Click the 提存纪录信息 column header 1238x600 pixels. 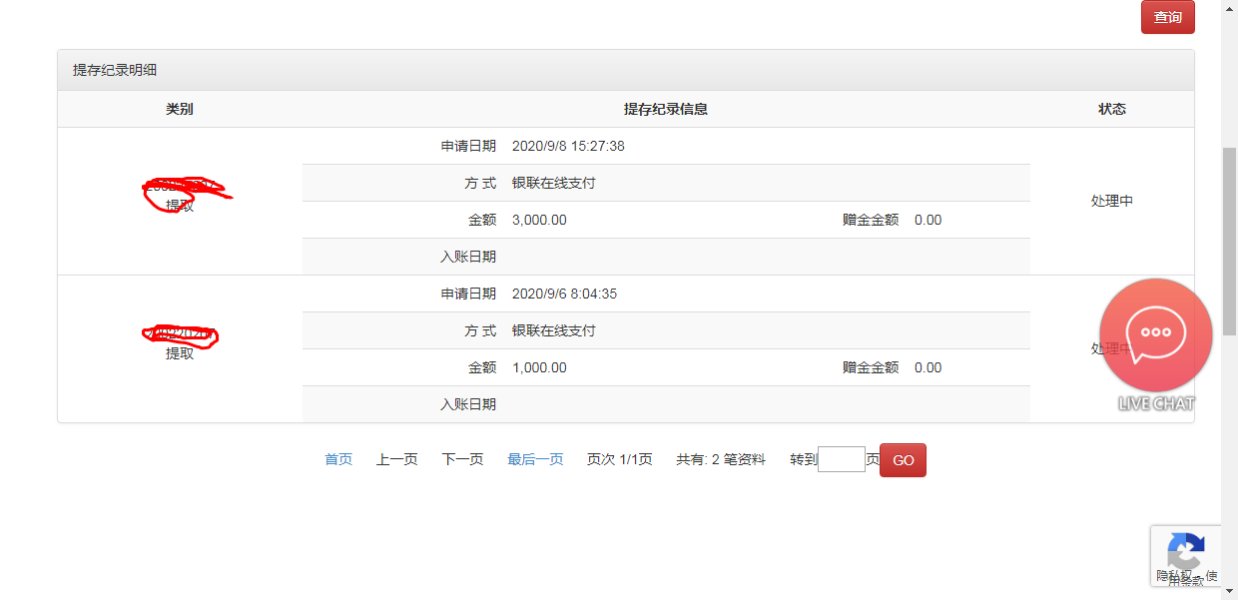tap(665, 109)
